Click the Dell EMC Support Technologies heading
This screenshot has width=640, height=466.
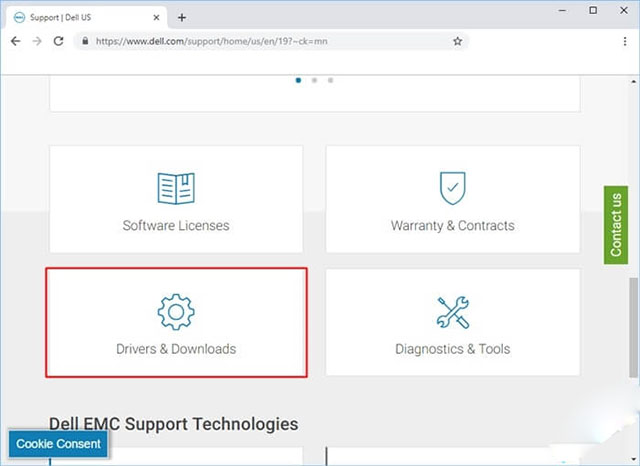[174, 424]
